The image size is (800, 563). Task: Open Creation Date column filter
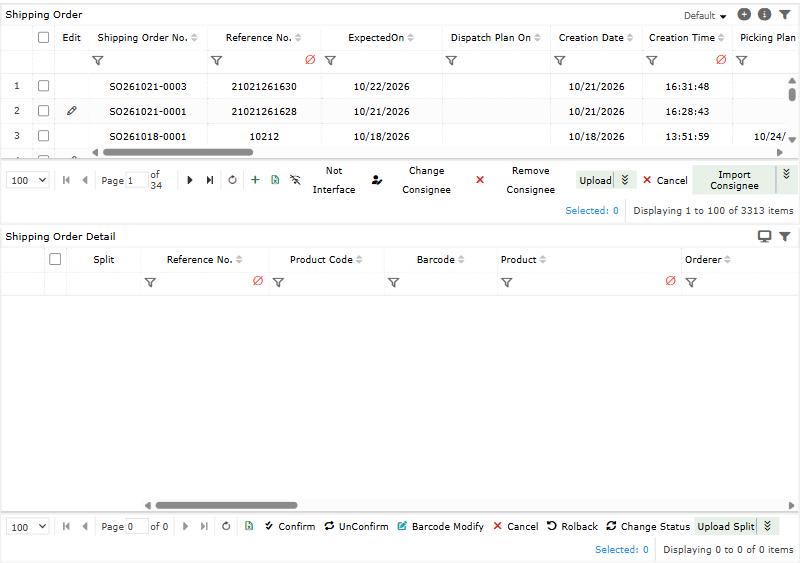click(560, 61)
